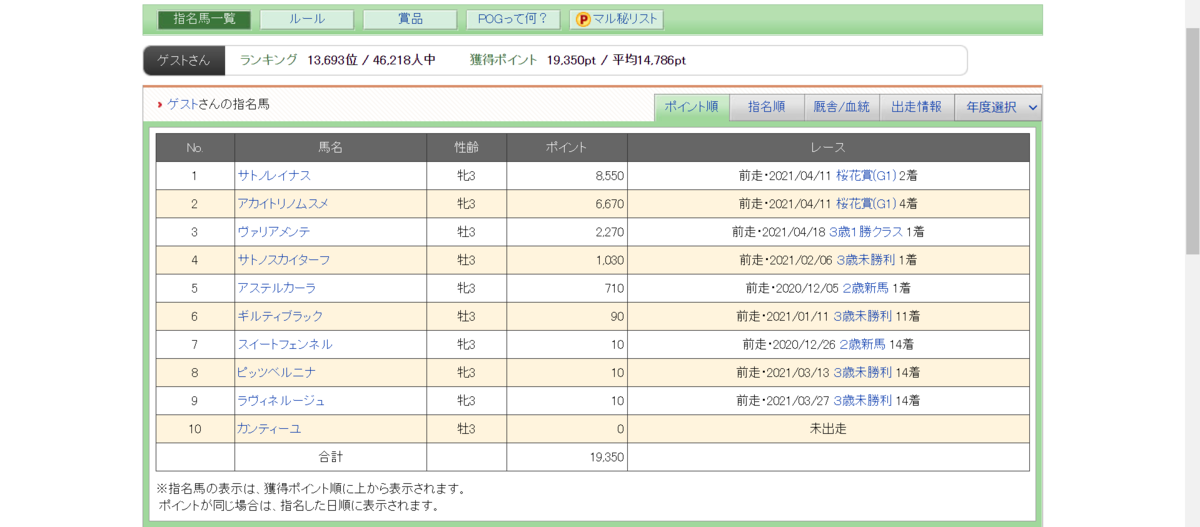Click the ゲストさん user badge
This screenshot has height=527, width=1200.
click(x=184, y=60)
